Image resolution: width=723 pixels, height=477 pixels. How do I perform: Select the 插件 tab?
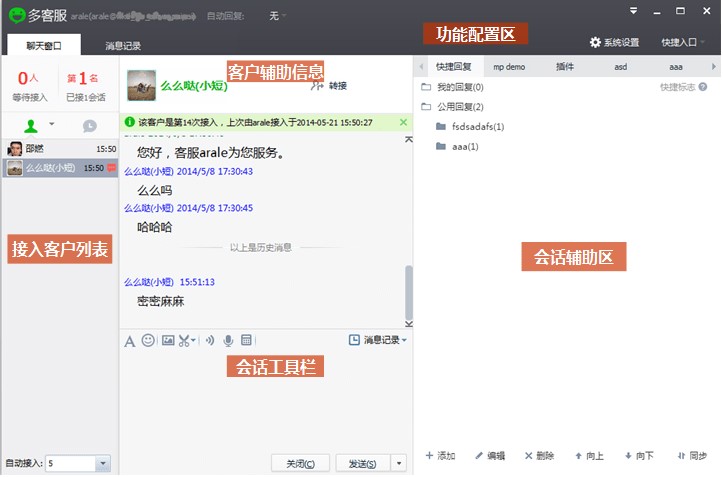click(x=565, y=66)
